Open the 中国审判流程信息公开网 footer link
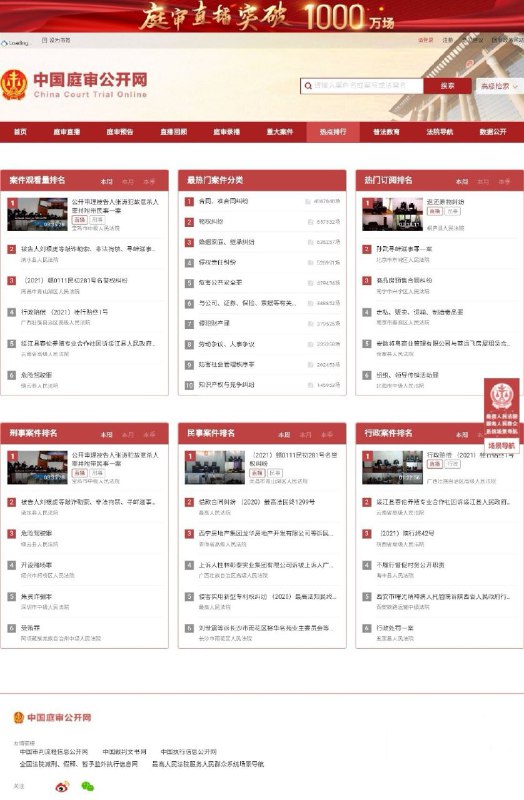This screenshot has width=524, height=800. point(54,752)
